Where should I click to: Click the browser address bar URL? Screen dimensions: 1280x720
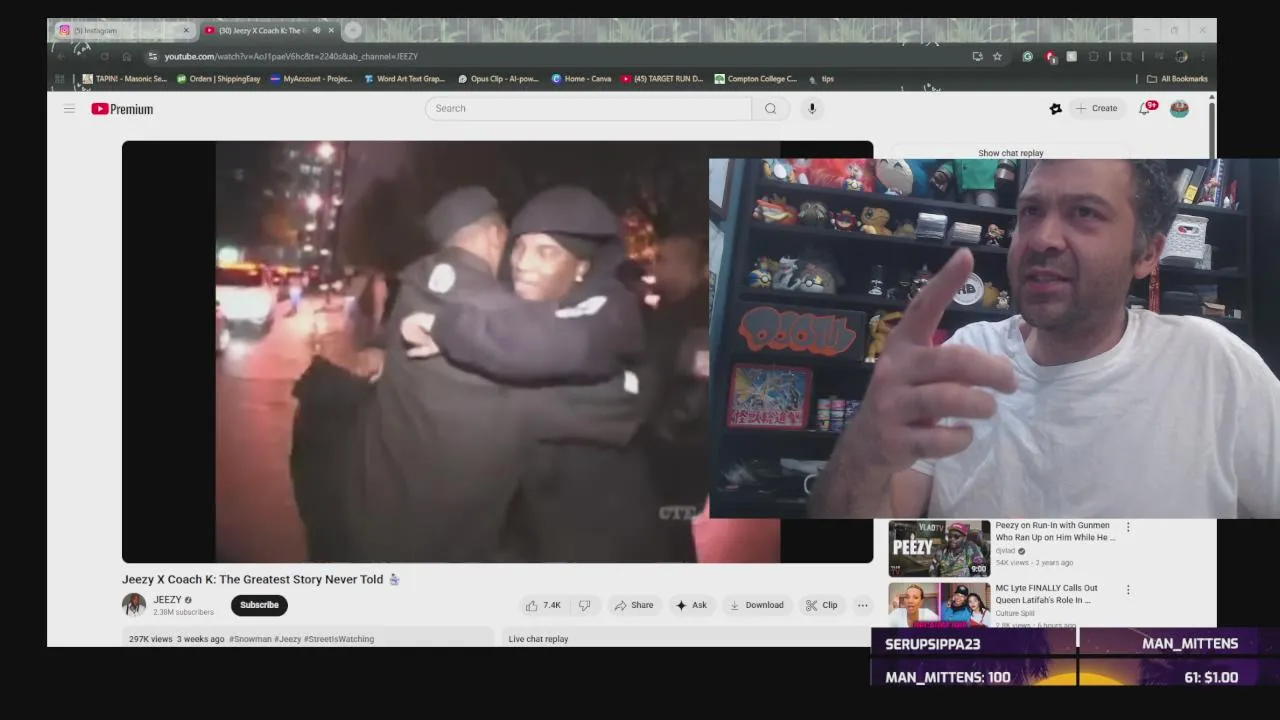click(x=291, y=56)
